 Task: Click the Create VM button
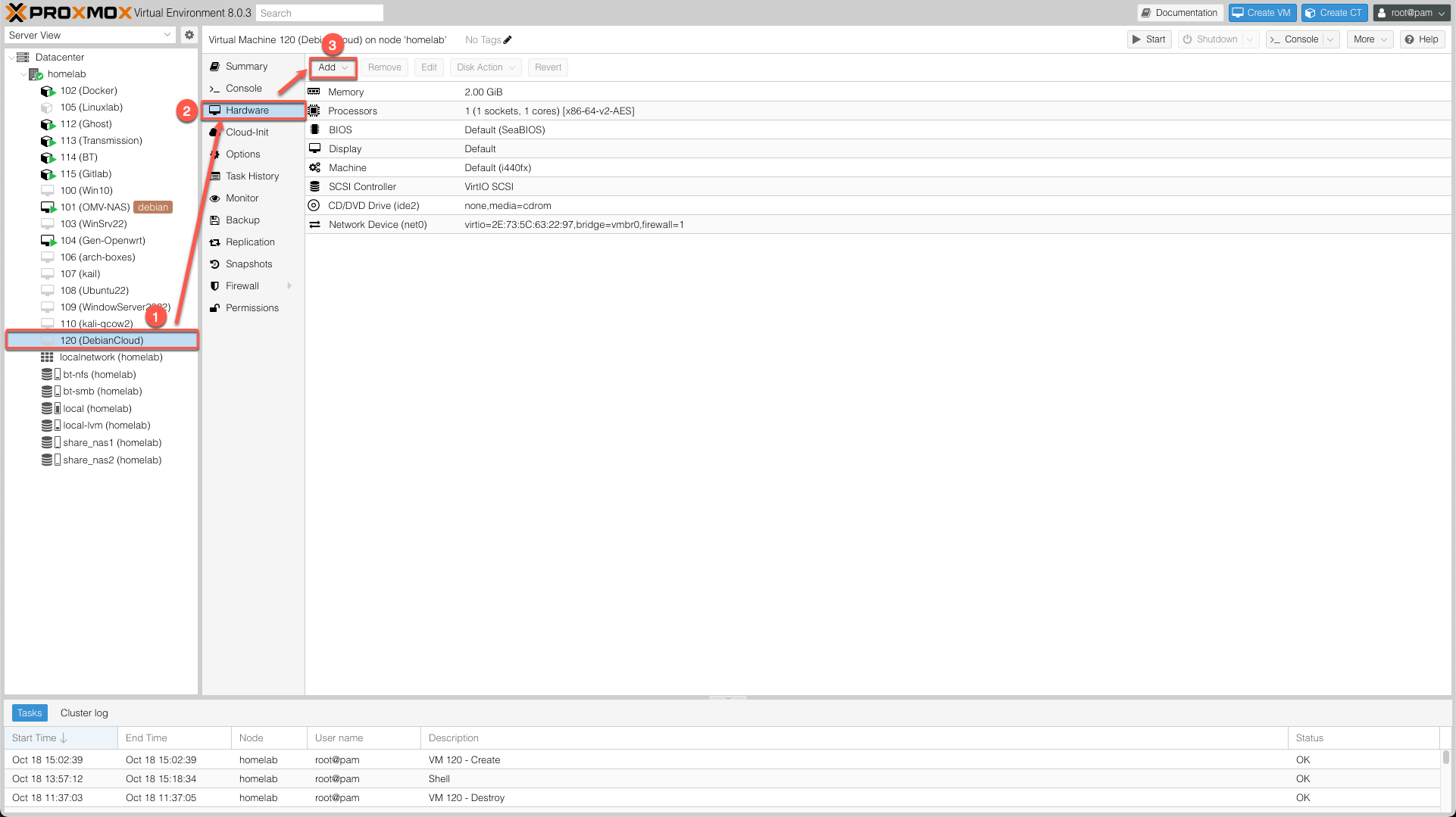click(1262, 13)
